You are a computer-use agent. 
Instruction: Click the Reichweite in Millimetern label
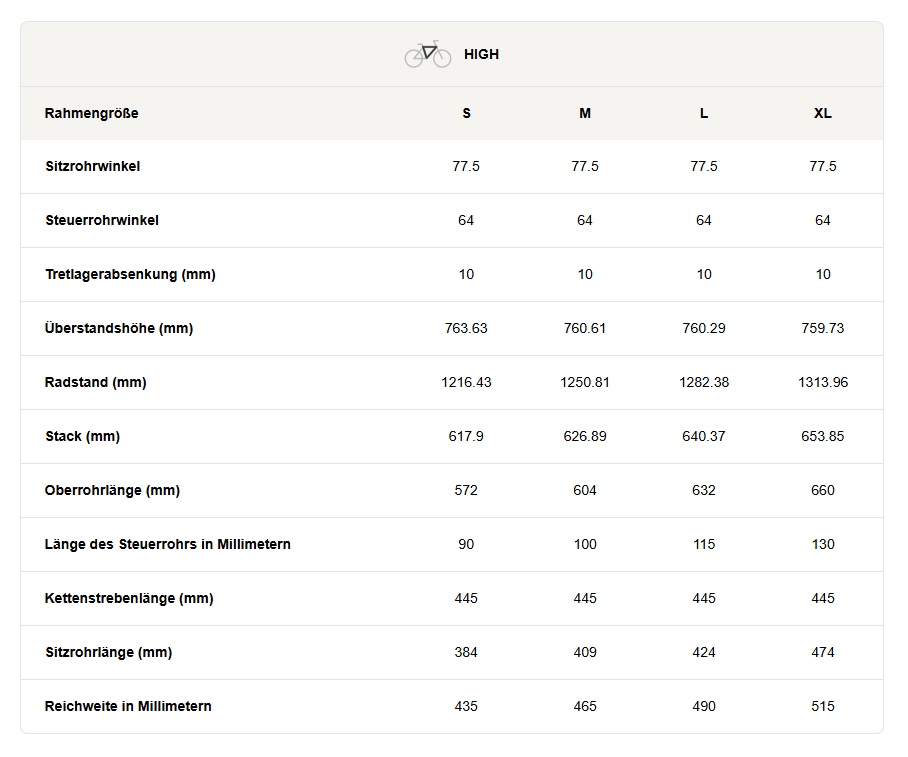pos(128,707)
